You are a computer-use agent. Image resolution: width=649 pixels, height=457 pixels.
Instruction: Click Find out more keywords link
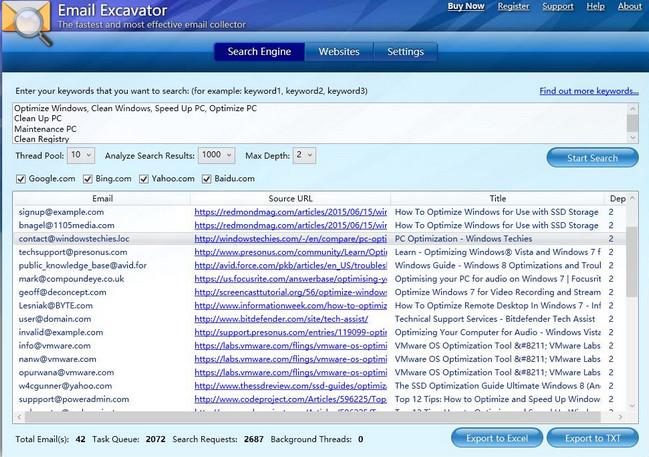[x=589, y=91]
